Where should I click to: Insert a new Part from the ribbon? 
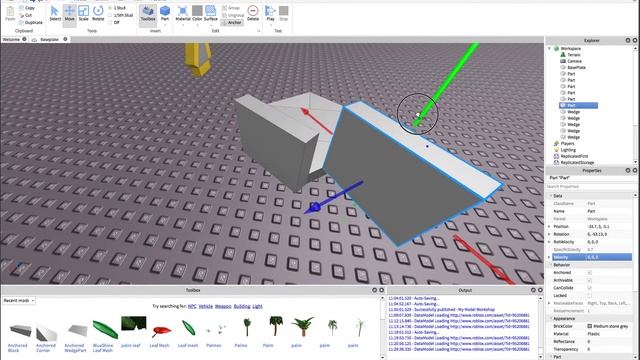(x=165, y=13)
